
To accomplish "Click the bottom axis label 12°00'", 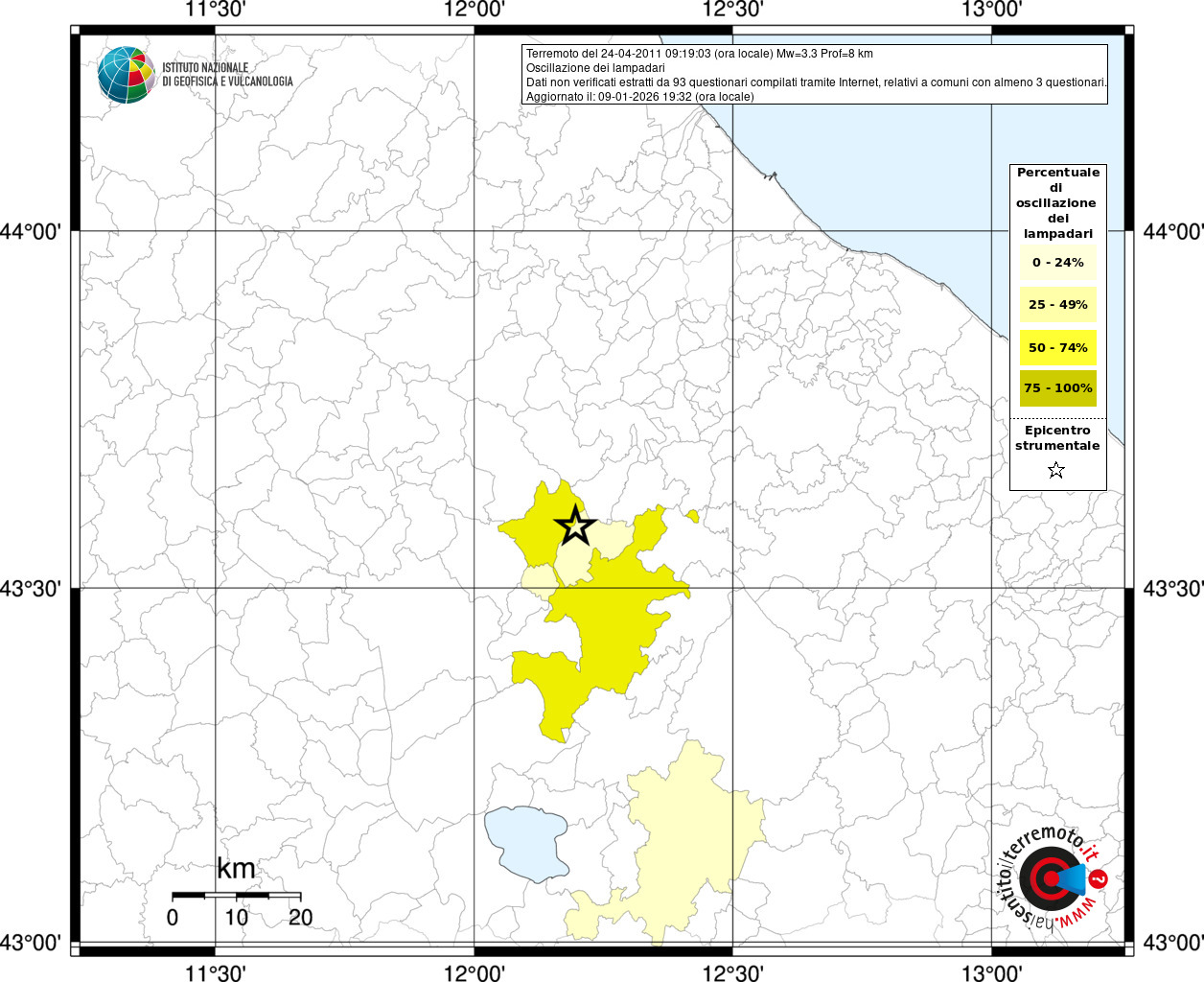I will tap(475, 972).
